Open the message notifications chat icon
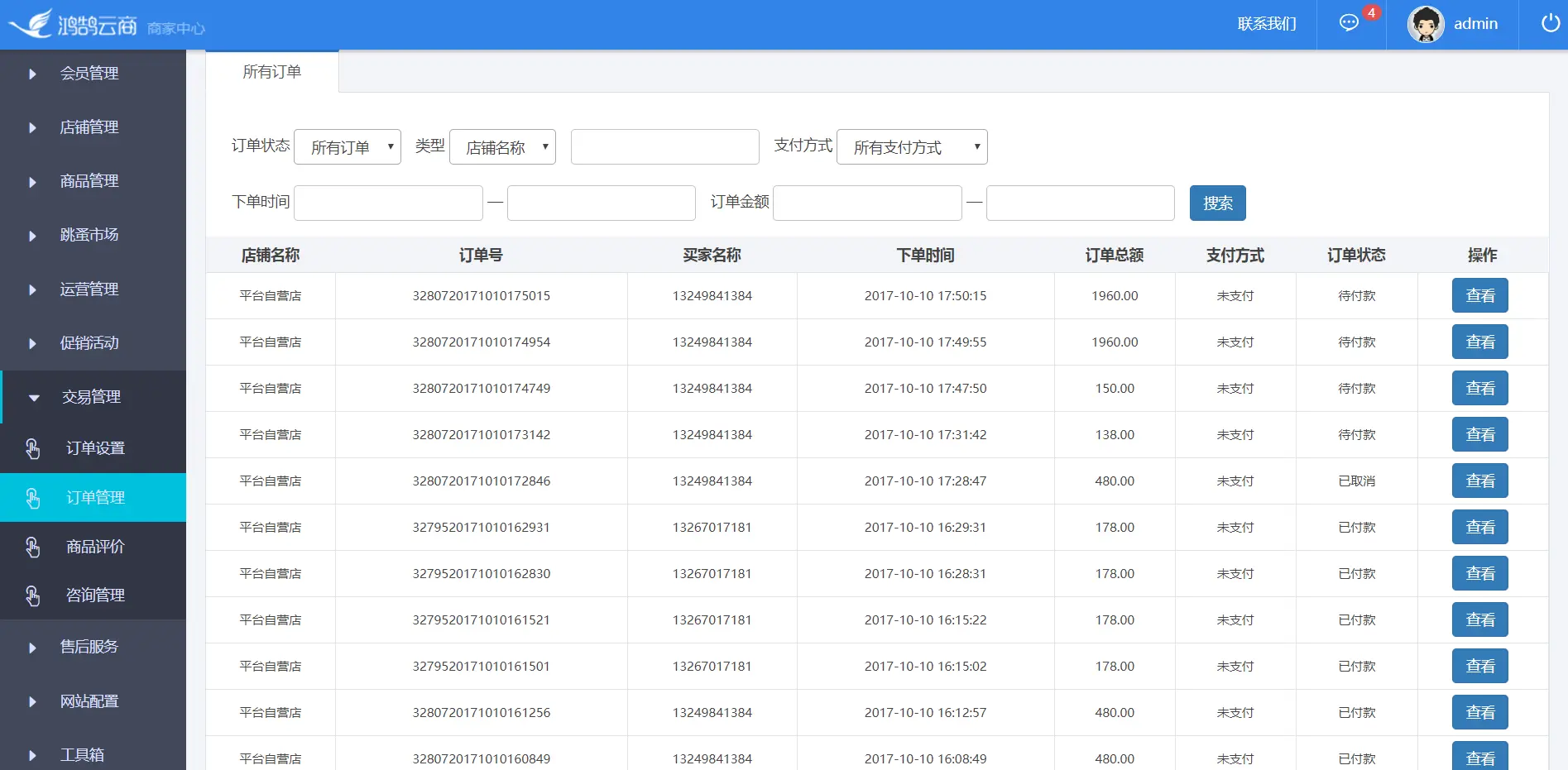The width and height of the screenshot is (1568, 770). [1349, 23]
